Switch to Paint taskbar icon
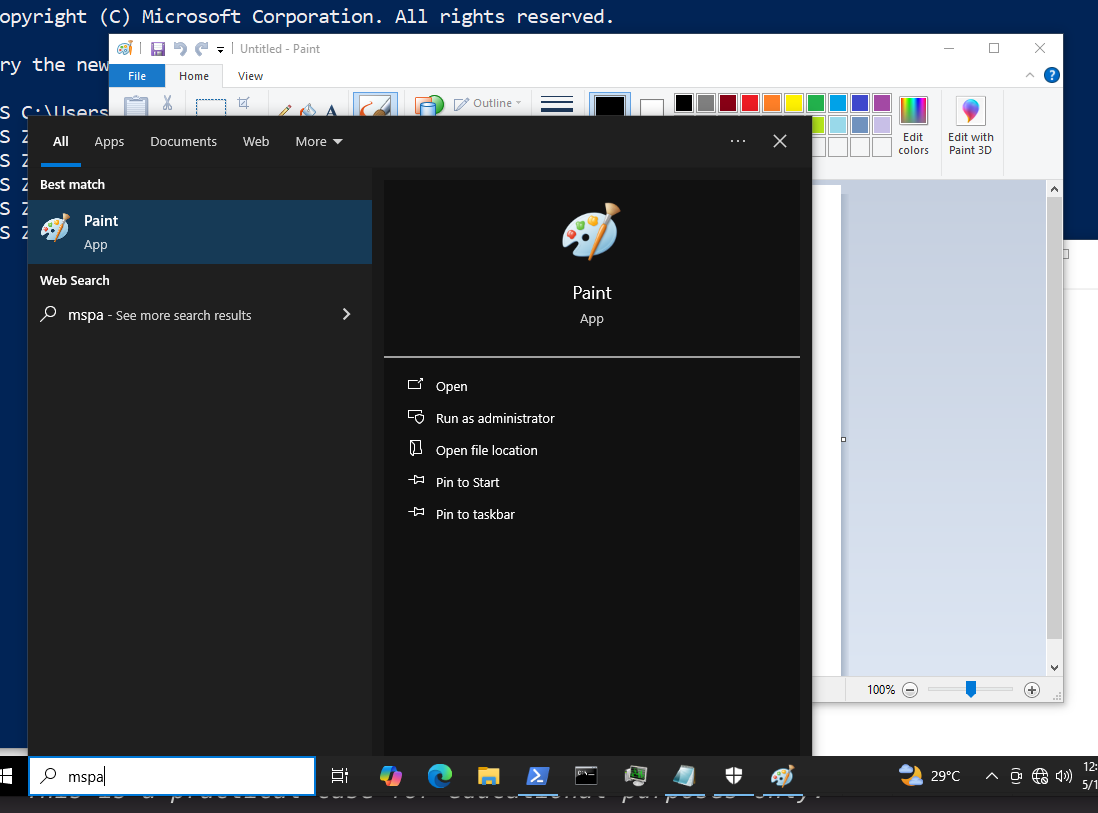The height and width of the screenshot is (813, 1098). (781, 776)
